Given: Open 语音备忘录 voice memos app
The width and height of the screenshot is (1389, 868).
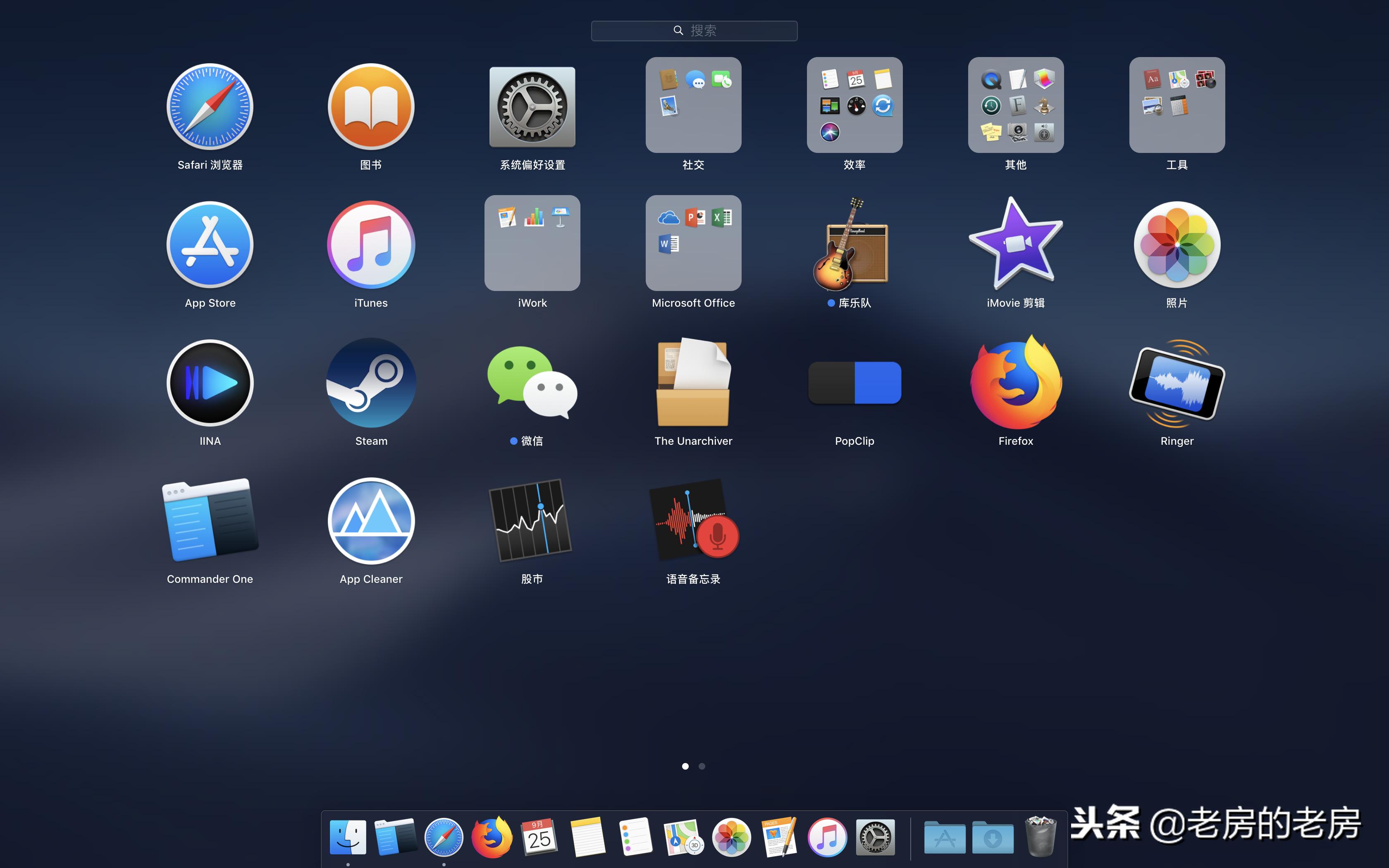Looking at the screenshot, I should point(693,520).
